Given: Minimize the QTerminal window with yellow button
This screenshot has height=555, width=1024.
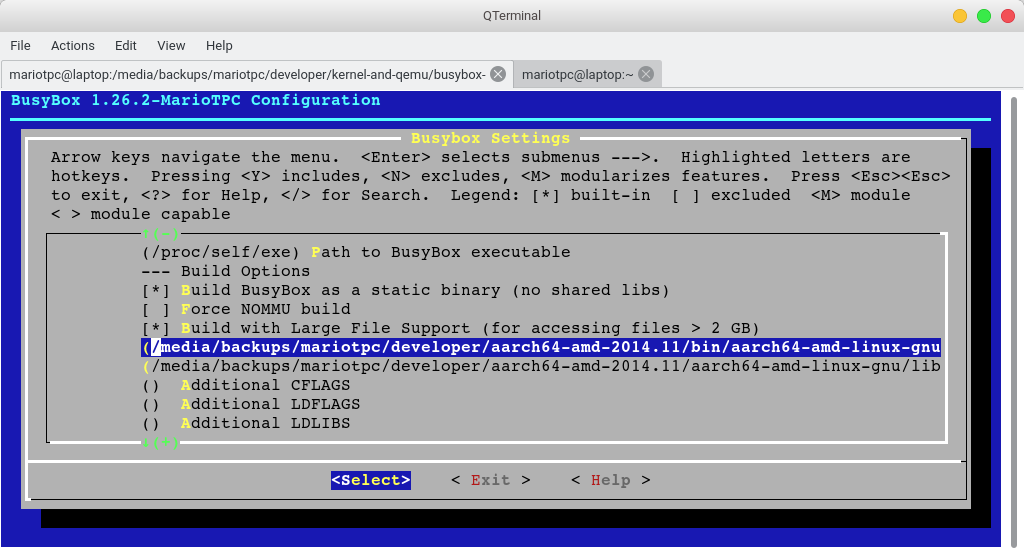Looking at the screenshot, I should coord(960,16).
